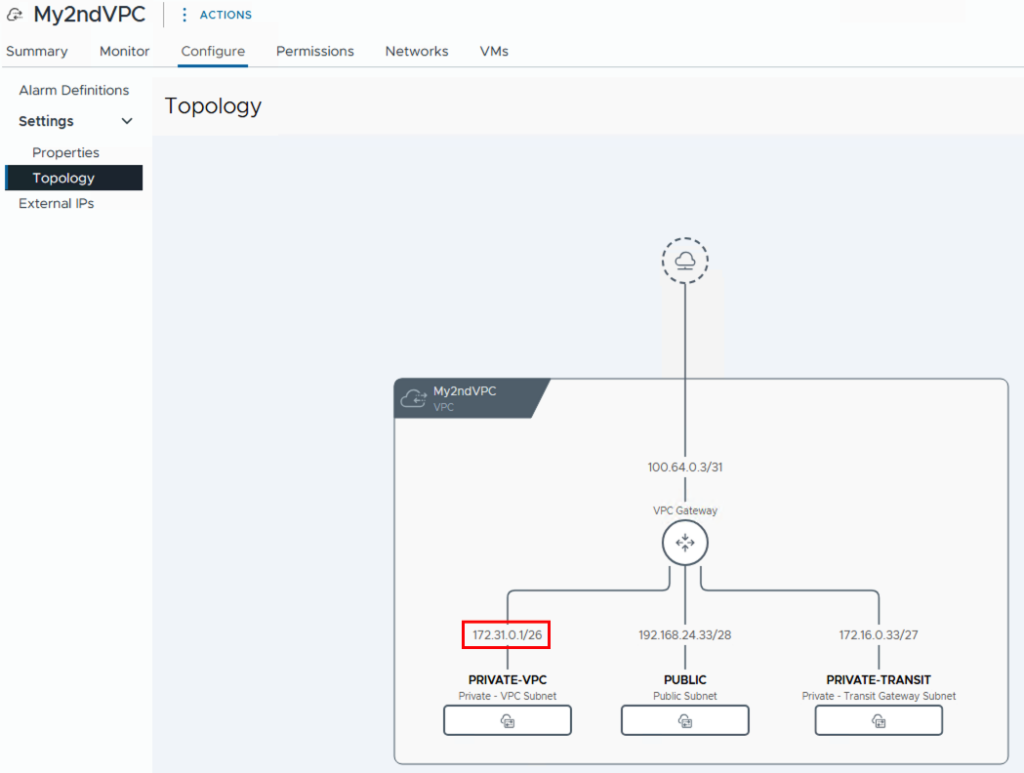
Task: Select the PRIVATE-TRANSIT subnet VM icon box
Action: 878,720
